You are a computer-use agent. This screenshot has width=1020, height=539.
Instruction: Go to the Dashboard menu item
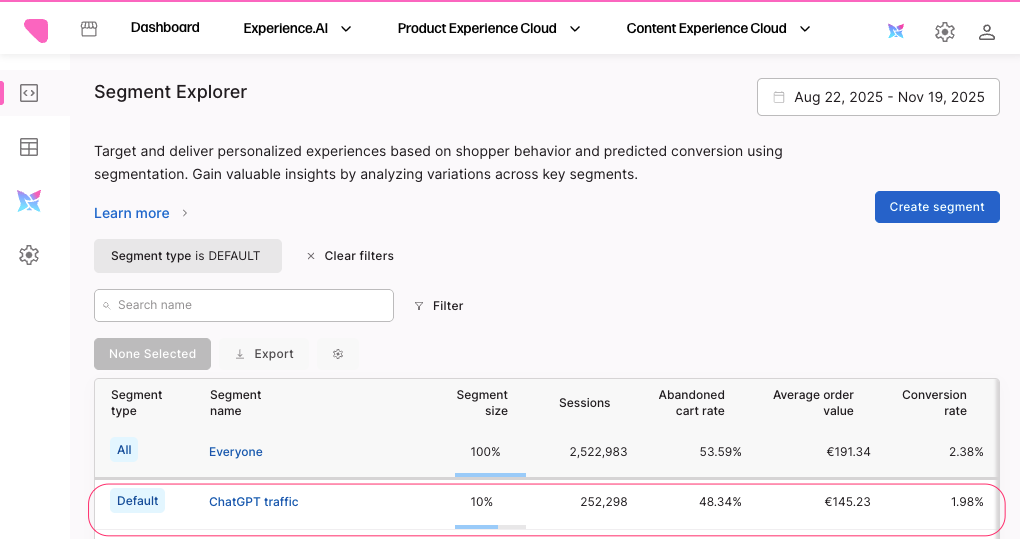pyautogui.click(x=165, y=28)
